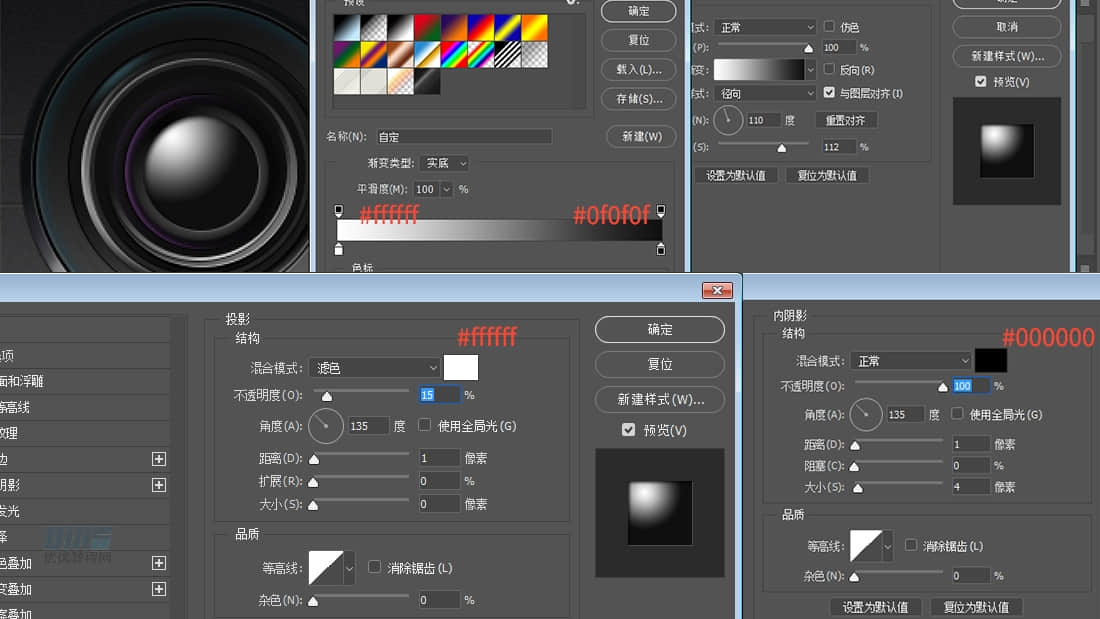Uncheck the 与图层对齐 checkbox
This screenshot has height=619, width=1100.
[x=829, y=93]
